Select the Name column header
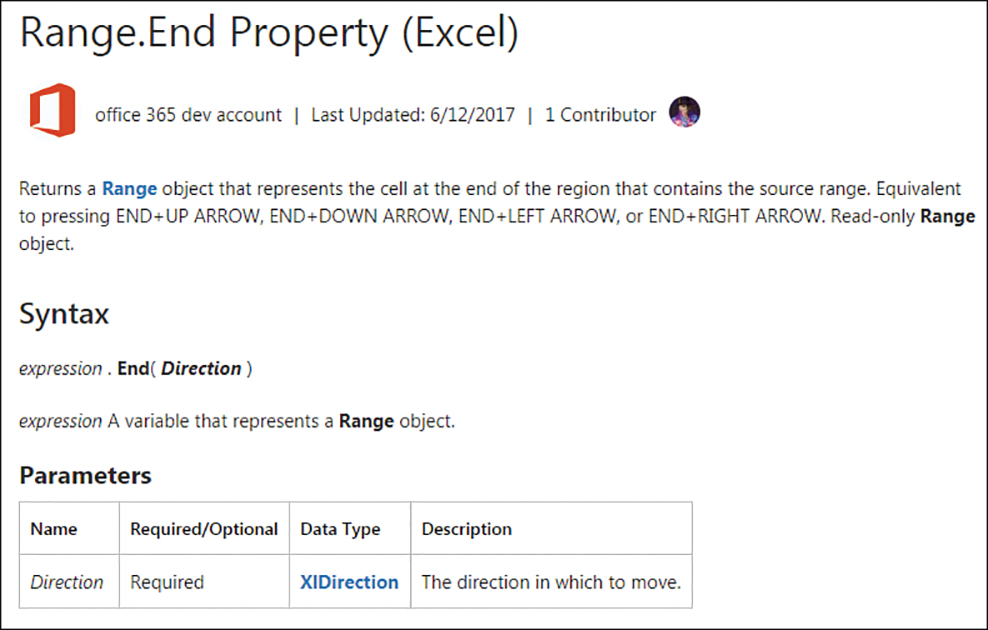 (54, 529)
